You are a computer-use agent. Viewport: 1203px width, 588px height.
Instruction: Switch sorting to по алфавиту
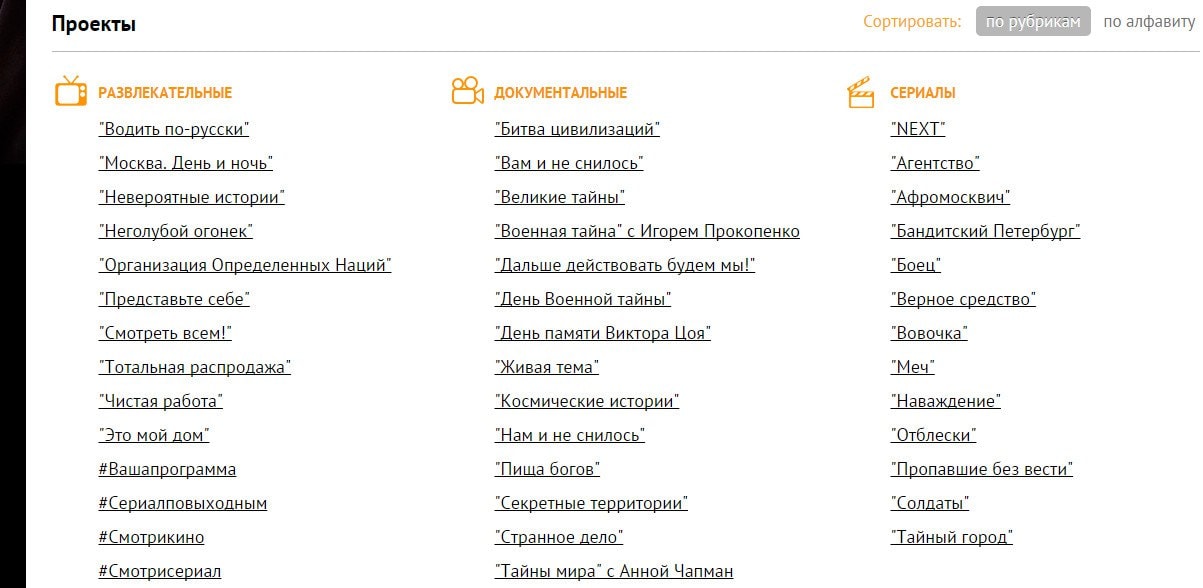(1148, 22)
